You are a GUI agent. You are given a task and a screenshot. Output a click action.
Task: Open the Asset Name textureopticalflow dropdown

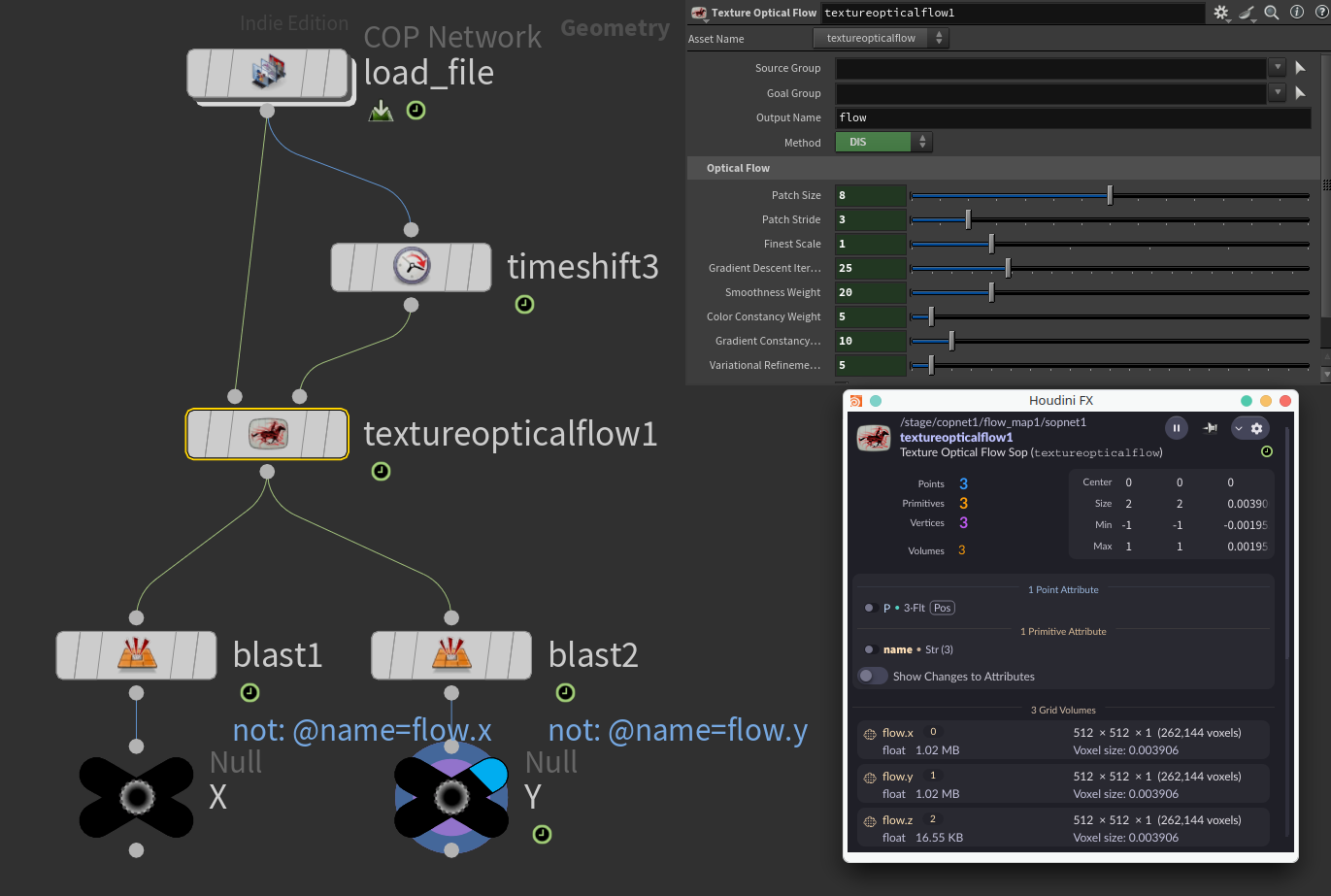(881, 38)
